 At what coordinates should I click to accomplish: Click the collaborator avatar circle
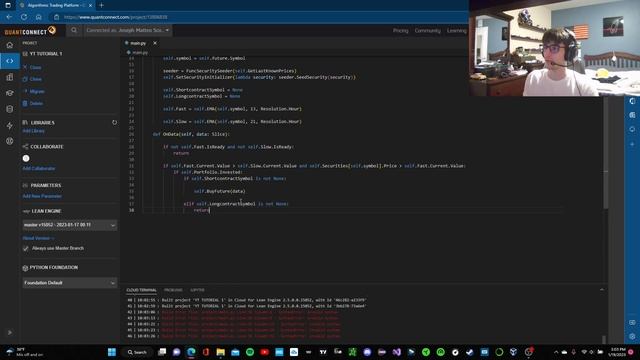26,158
